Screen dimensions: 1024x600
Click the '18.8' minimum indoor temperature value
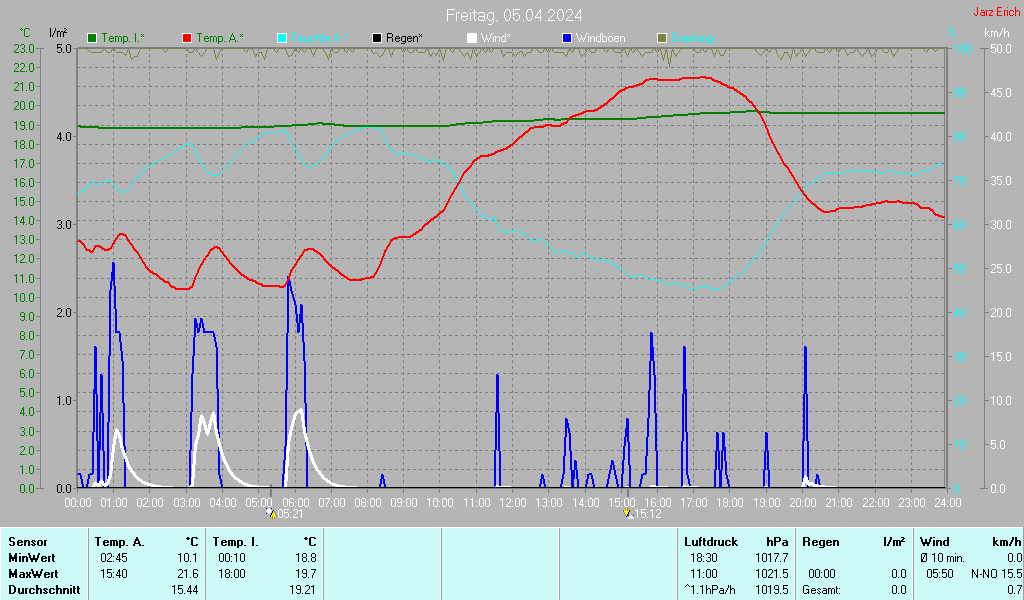pyautogui.click(x=306, y=558)
